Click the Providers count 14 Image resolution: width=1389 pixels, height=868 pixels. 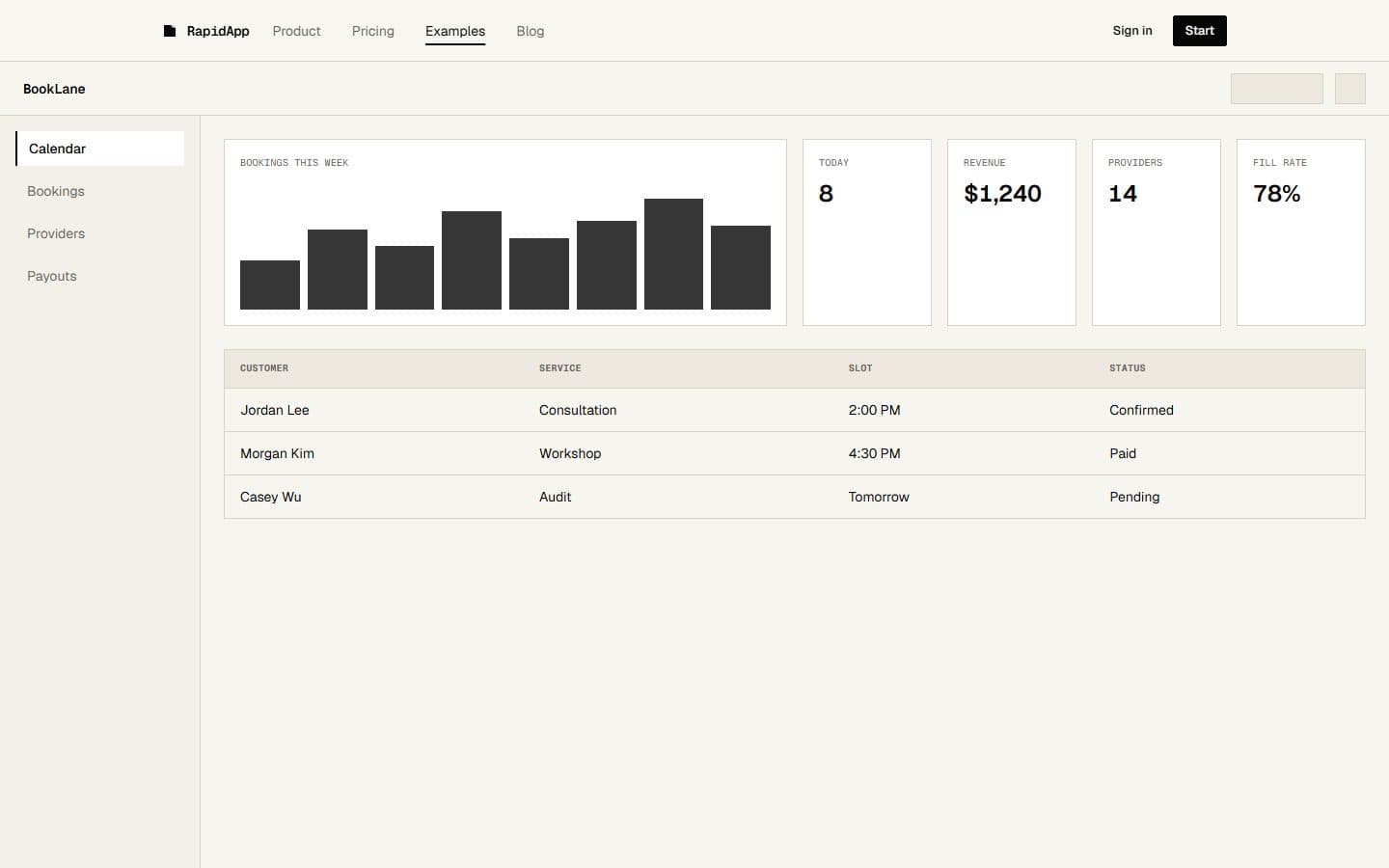[1123, 194]
